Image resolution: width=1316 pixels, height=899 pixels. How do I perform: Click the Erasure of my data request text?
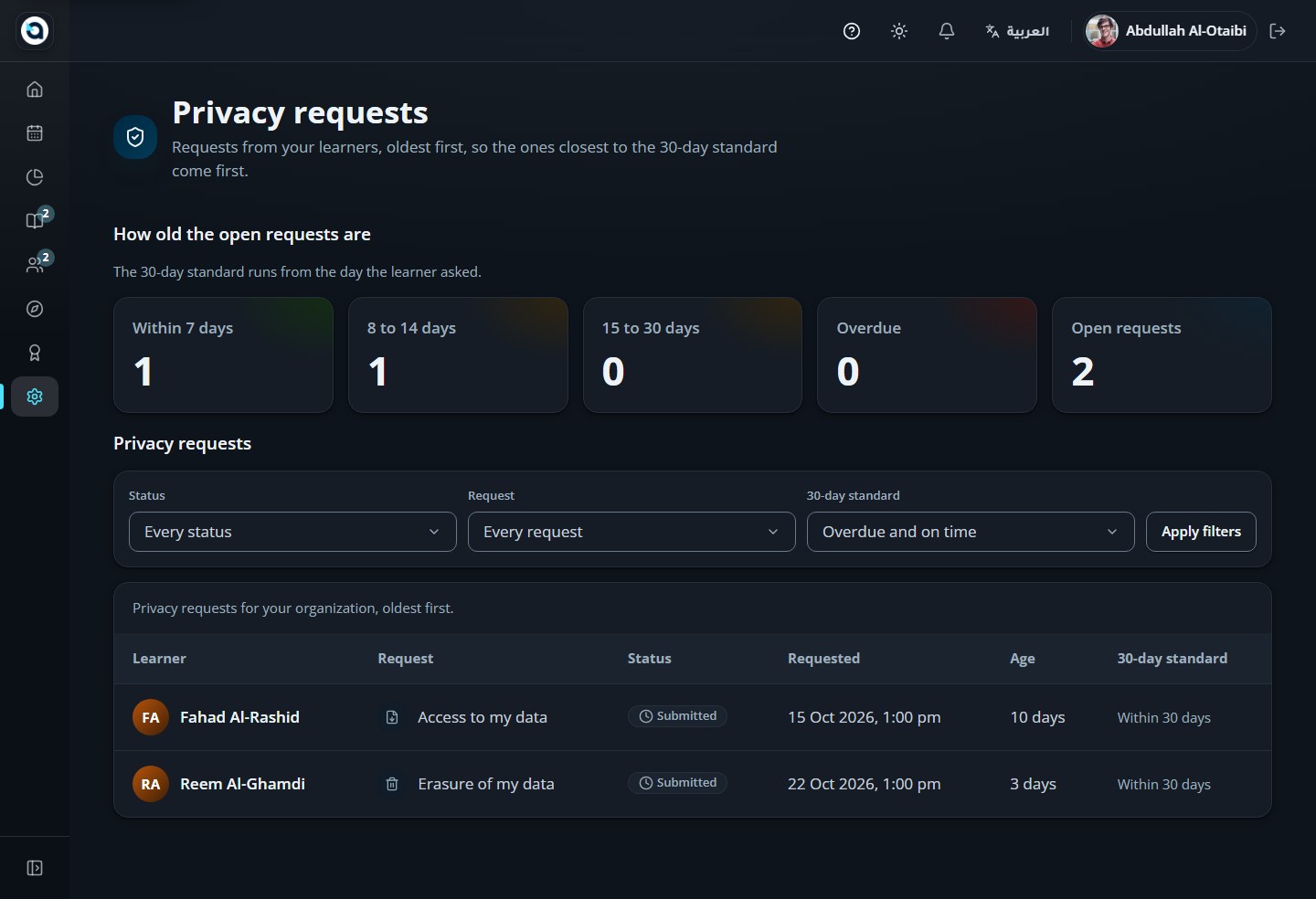[486, 784]
